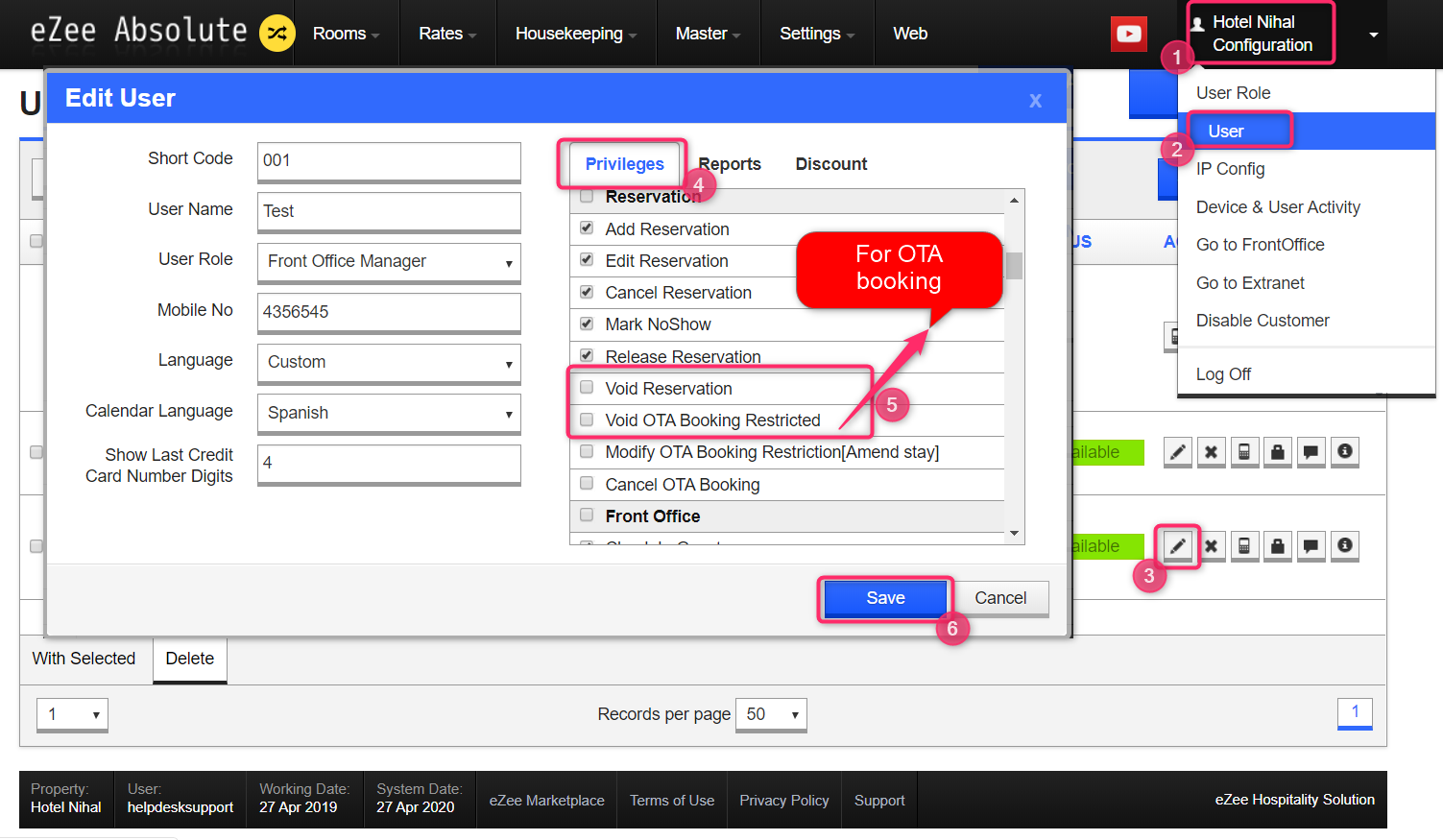Click the Save button

885,598
